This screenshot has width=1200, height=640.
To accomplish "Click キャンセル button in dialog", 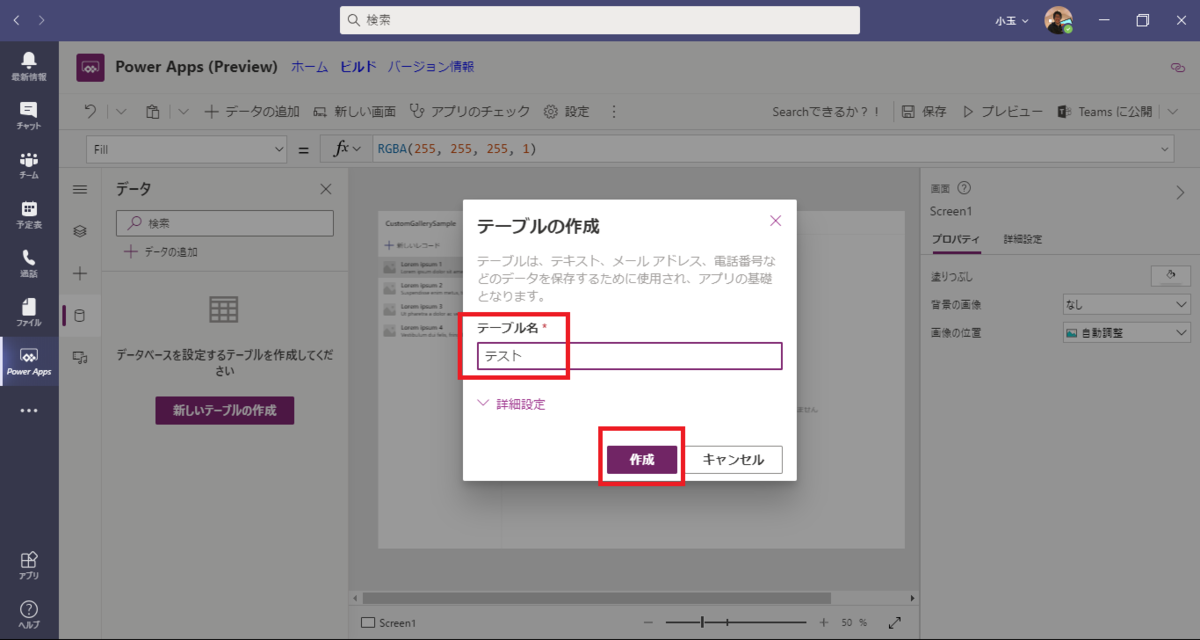I will point(733,460).
